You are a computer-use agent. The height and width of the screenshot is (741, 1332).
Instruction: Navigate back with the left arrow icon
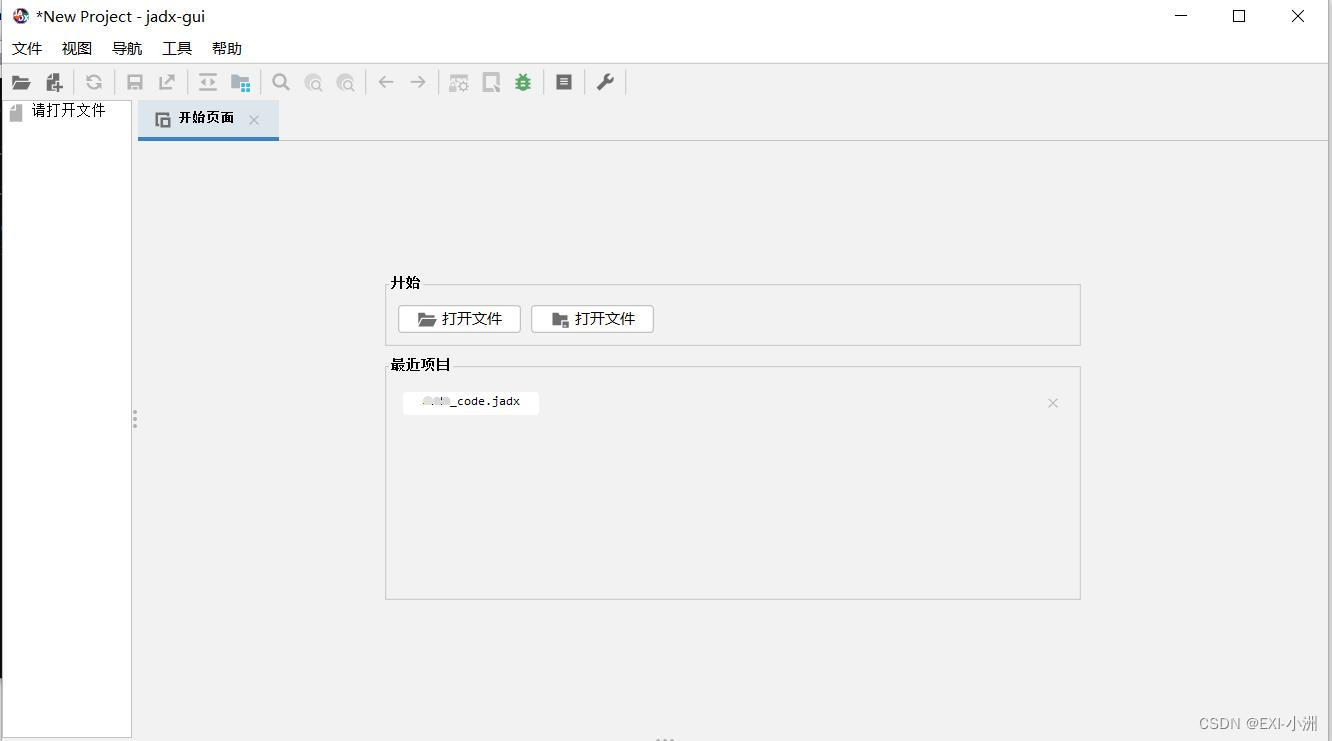pos(386,82)
